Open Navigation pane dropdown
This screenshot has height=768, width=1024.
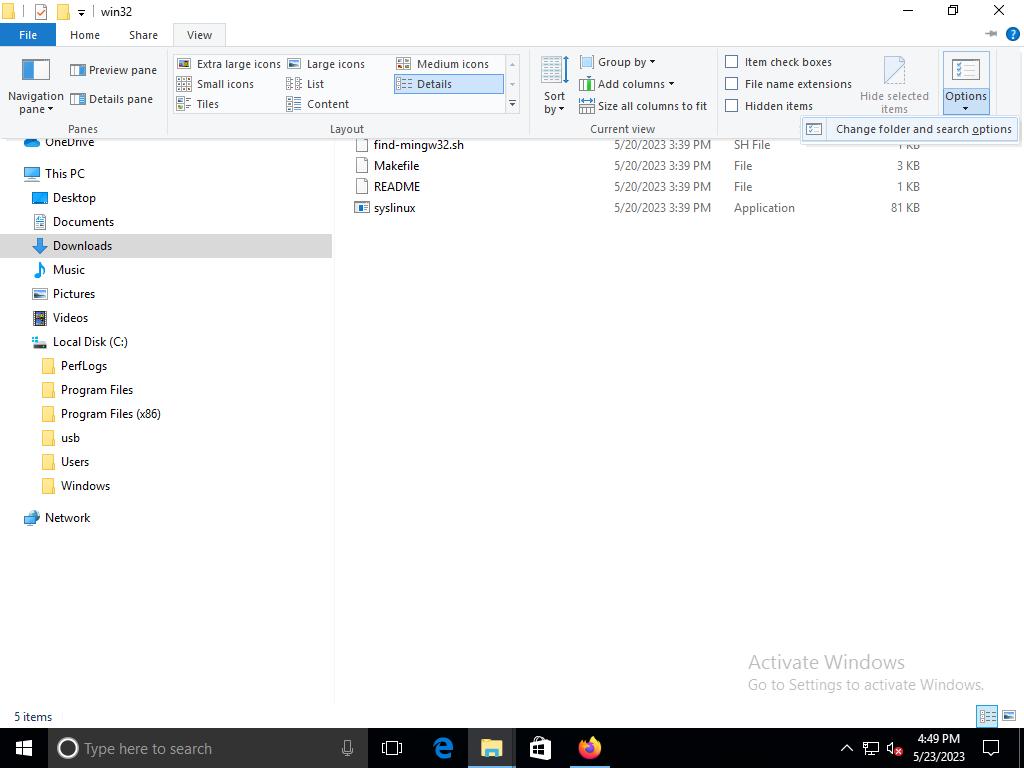click(x=36, y=102)
